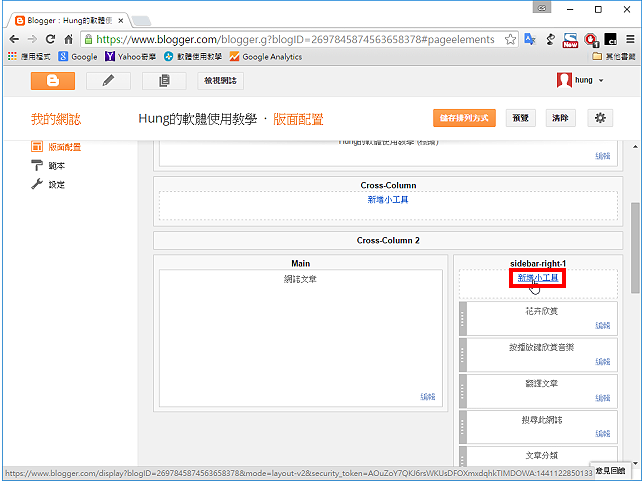Click the page vertical scrollbar thumb
This screenshot has height=483, width=643.
[635, 248]
